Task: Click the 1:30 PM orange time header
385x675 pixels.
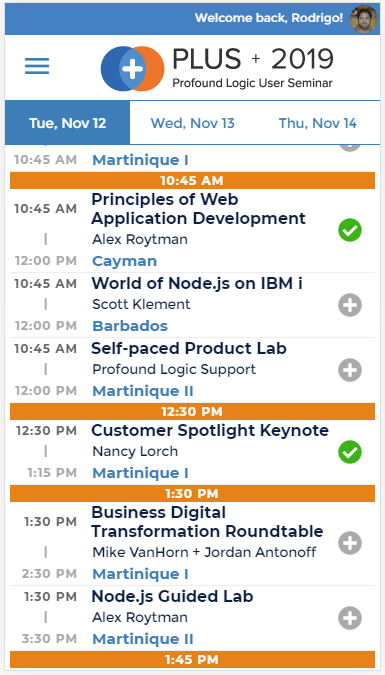Action: click(192, 493)
